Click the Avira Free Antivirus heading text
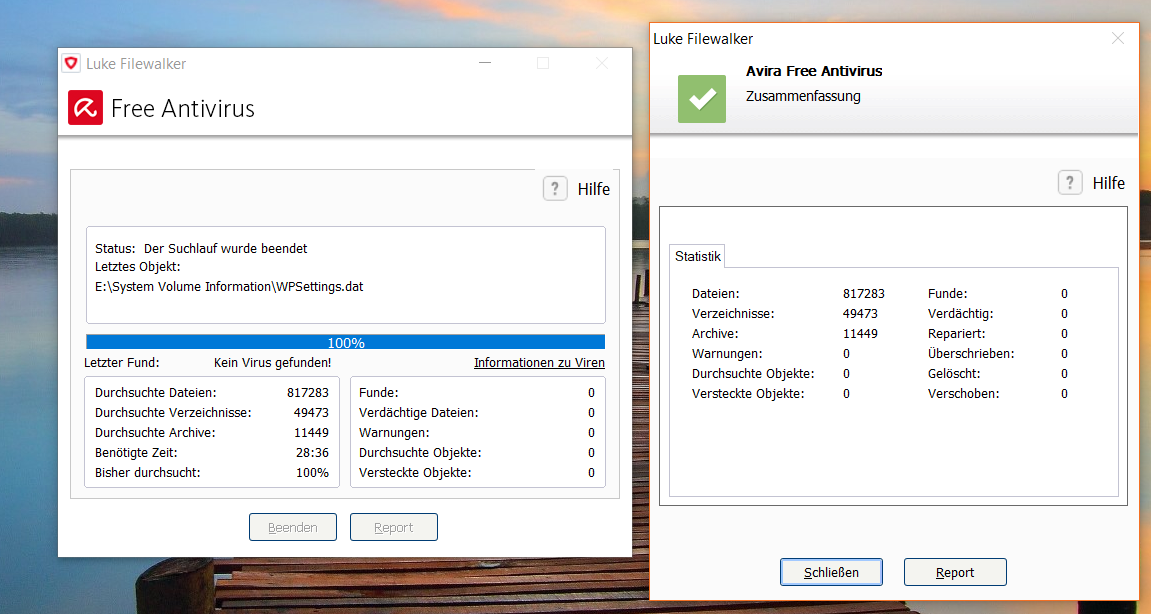Image resolution: width=1151 pixels, height=614 pixels. click(814, 71)
